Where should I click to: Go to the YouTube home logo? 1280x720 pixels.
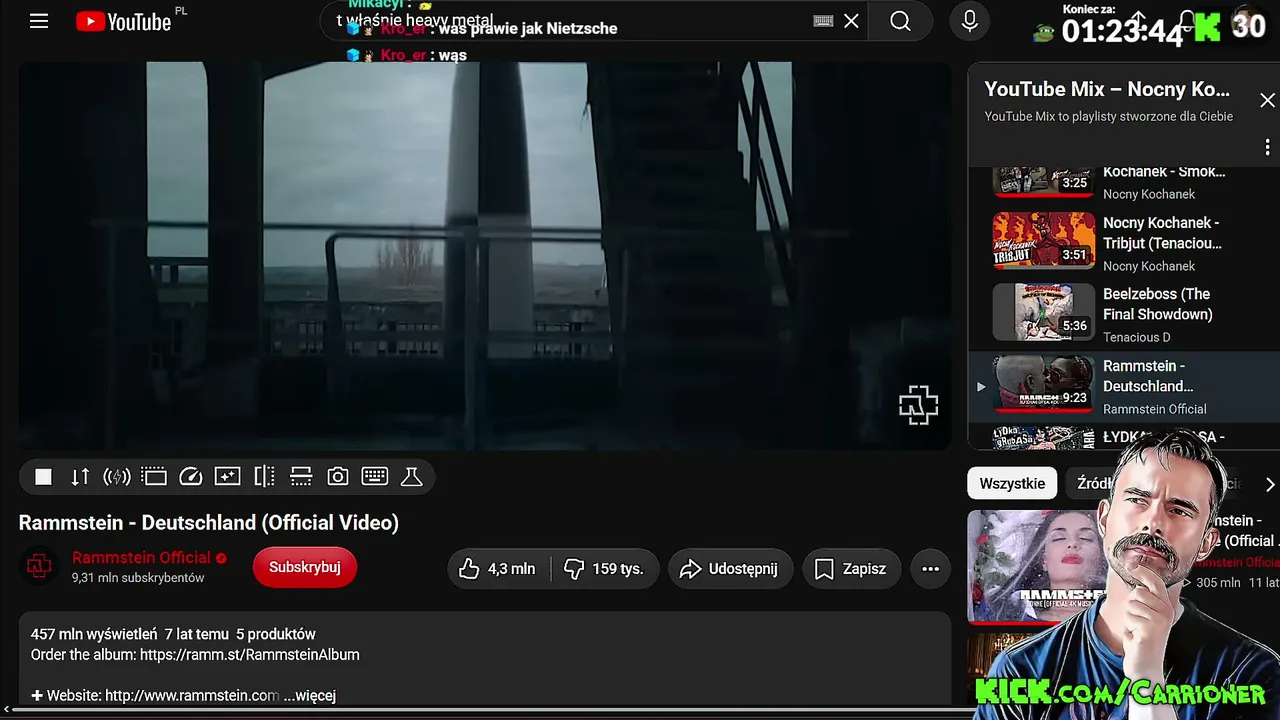[124, 21]
